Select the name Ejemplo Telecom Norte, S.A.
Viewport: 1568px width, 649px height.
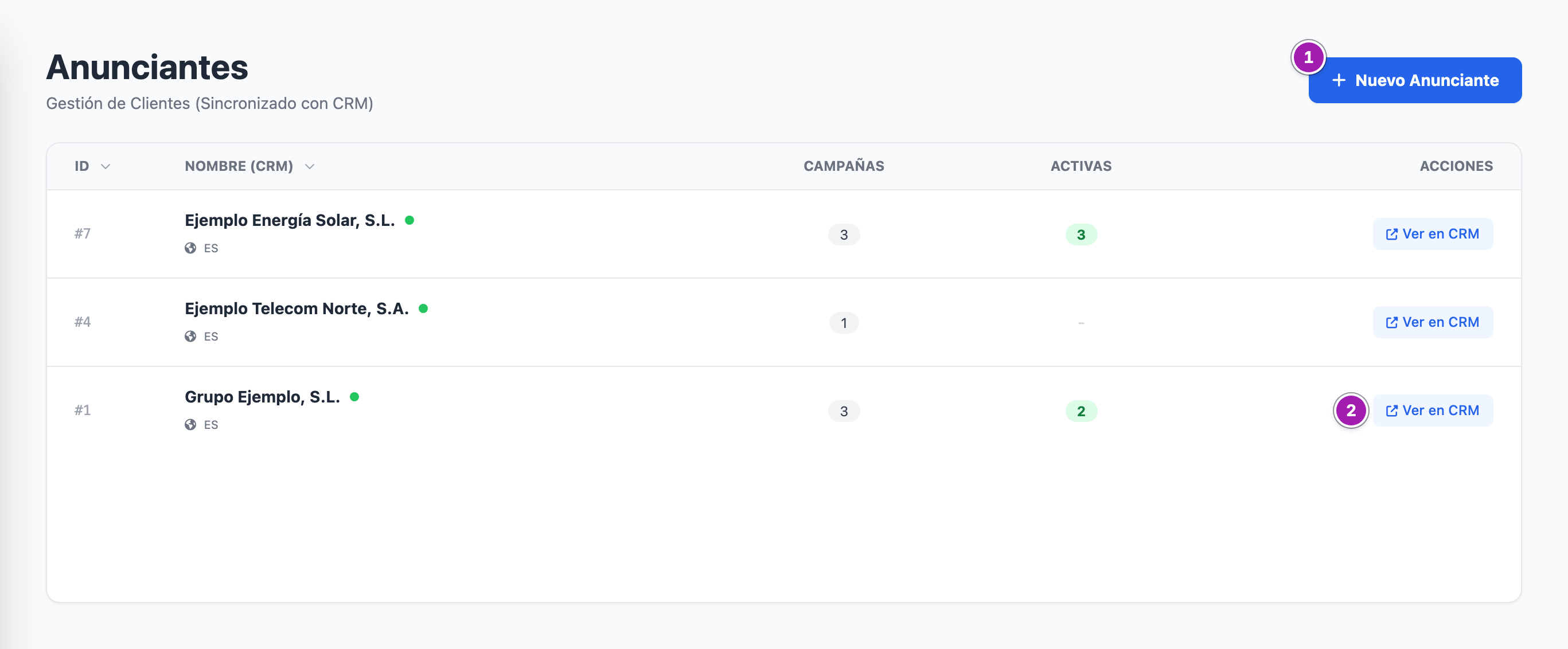(x=297, y=308)
